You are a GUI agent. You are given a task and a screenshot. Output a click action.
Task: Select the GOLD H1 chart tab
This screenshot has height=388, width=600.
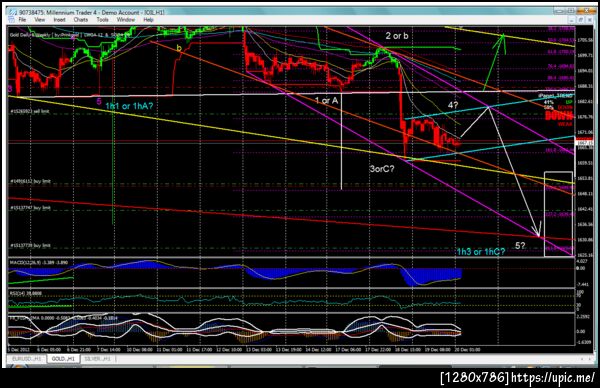pos(63,359)
